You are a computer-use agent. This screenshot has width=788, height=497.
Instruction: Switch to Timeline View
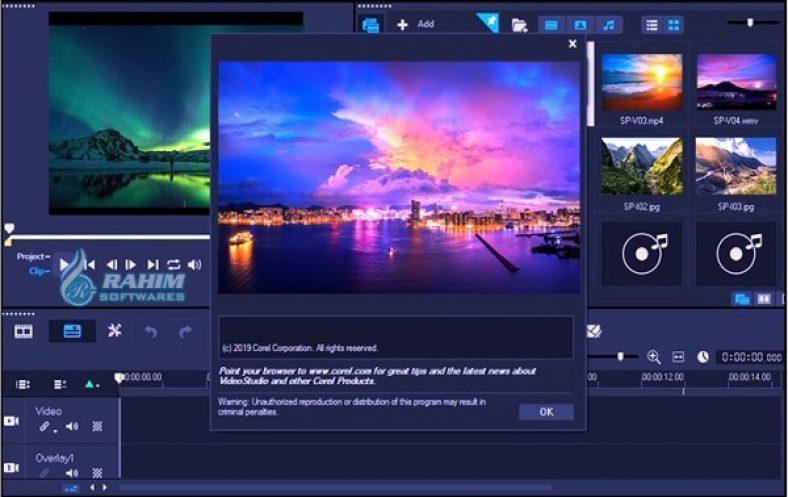(72, 331)
